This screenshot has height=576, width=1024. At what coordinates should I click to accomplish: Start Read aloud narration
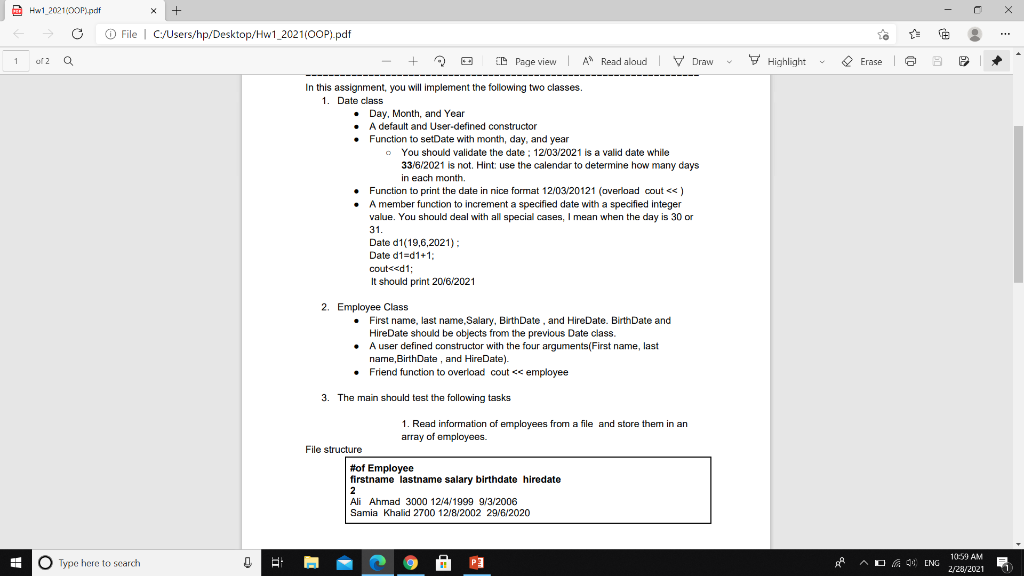(615, 61)
